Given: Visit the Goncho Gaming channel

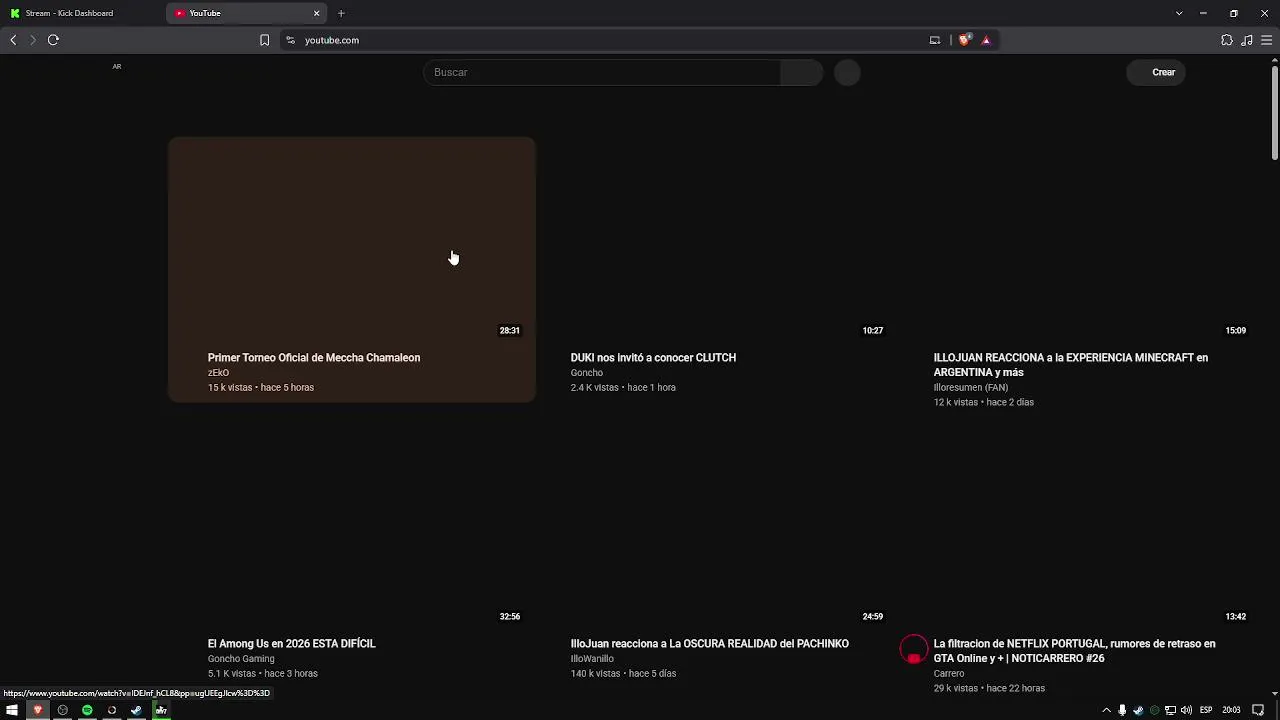Looking at the screenshot, I should coord(241,659).
